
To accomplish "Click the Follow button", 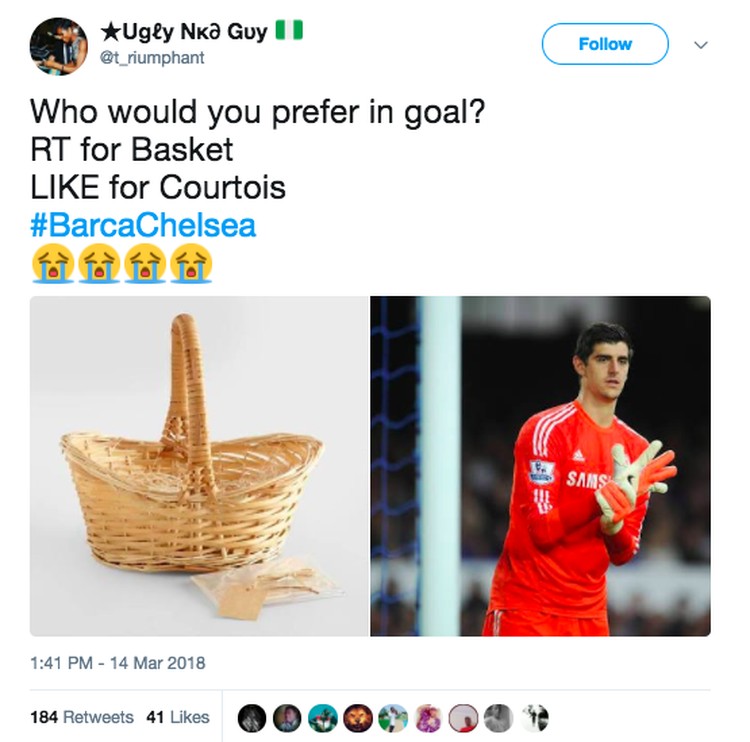I will 605,44.
